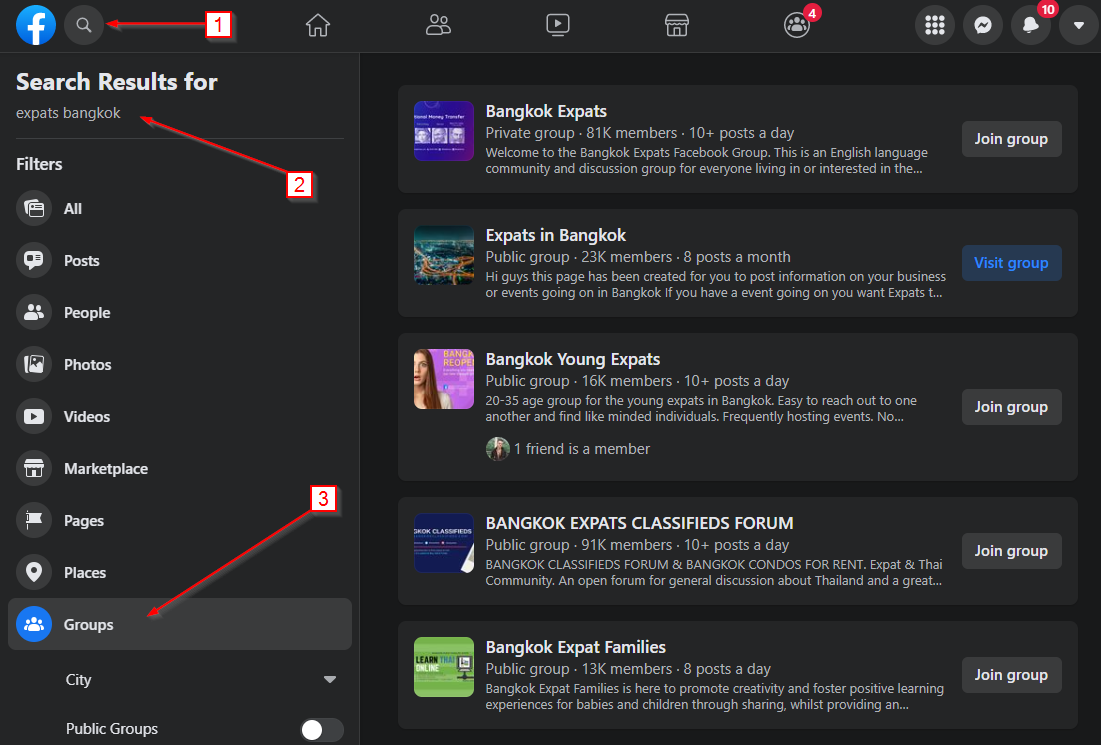Open Bangkok Young Expats group title
The height and width of the screenshot is (745, 1101).
click(573, 359)
